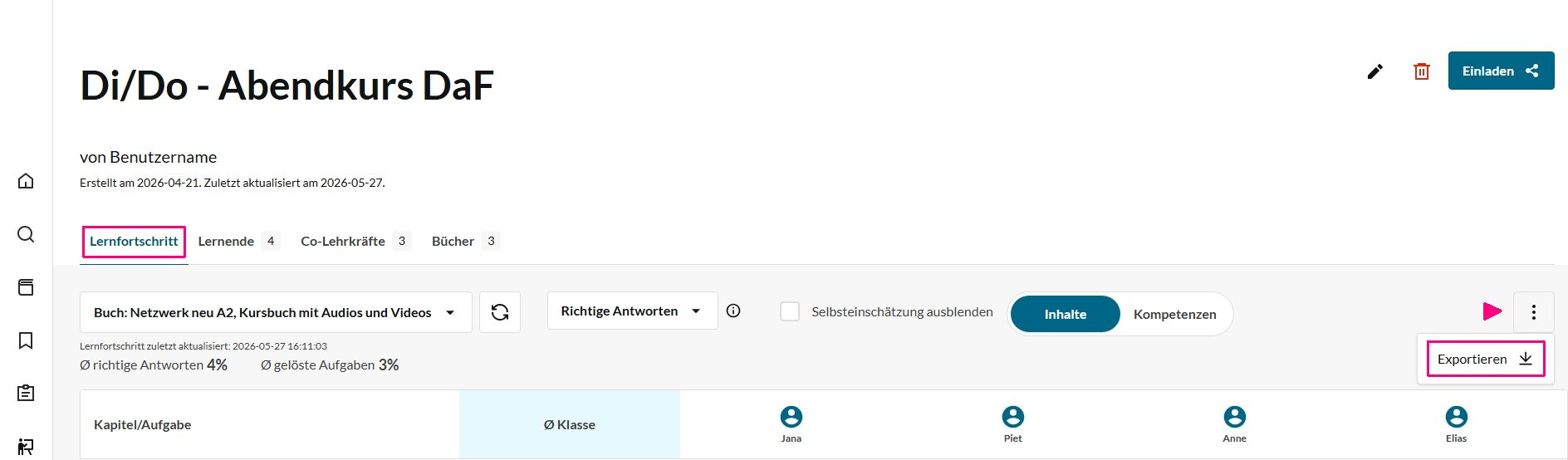Open the classes teacher icon in sidebar
The width and height of the screenshot is (1568, 460).
tap(26, 447)
